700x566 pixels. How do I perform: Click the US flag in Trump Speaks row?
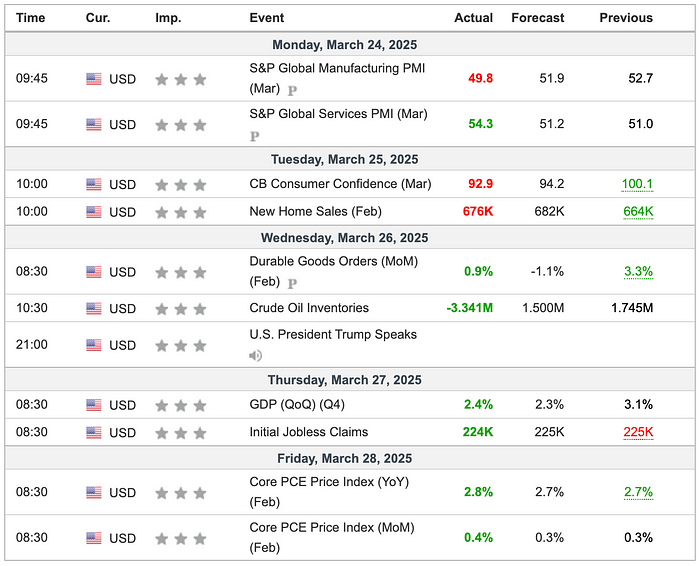[x=94, y=345]
